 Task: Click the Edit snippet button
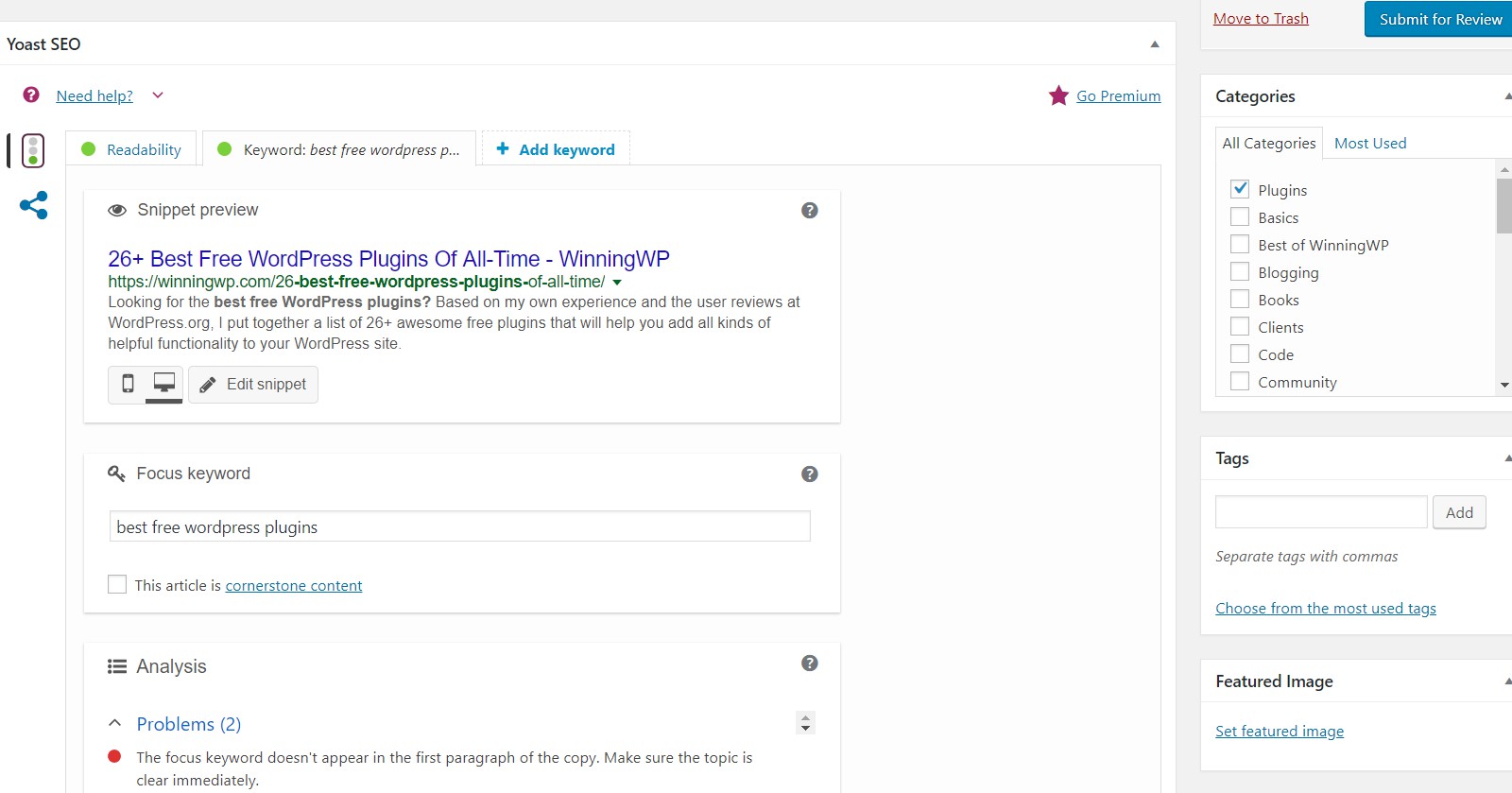[x=253, y=384]
